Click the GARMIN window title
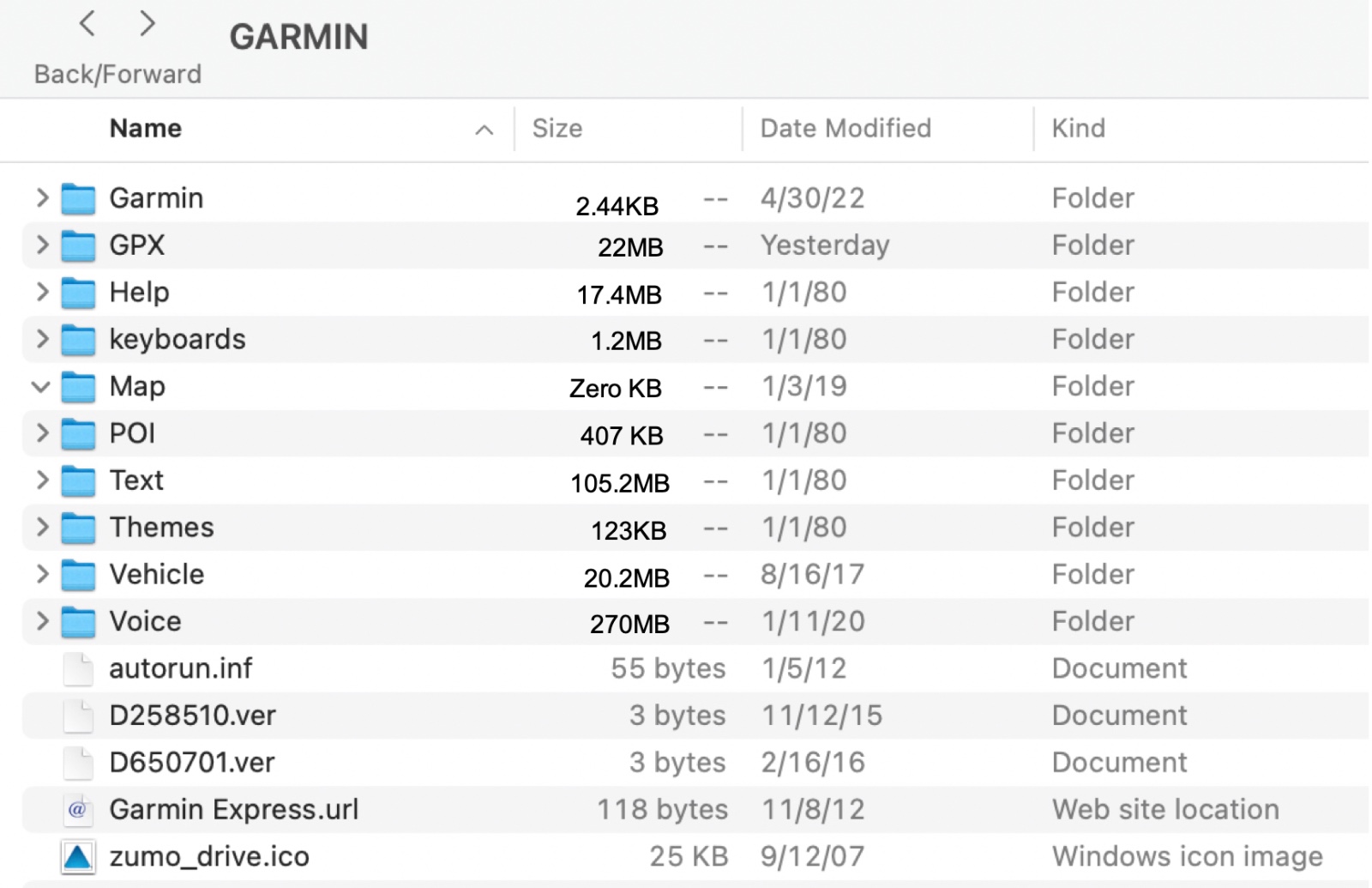 pos(298,37)
